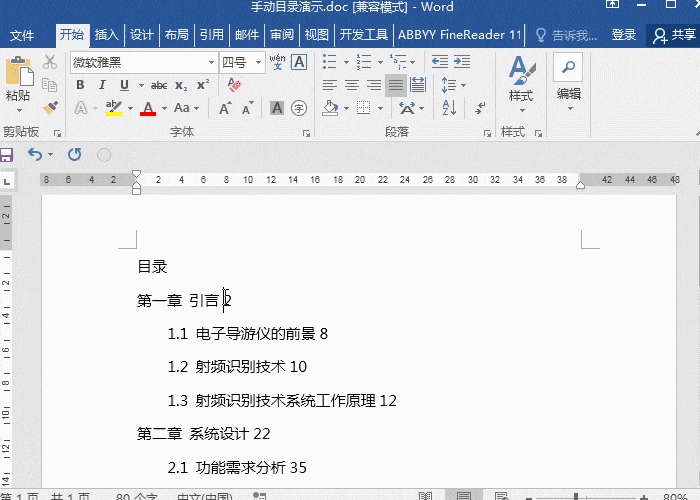Toggle Show/Hide paragraph marks
This screenshot has height=500, width=700.
[x=481, y=108]
